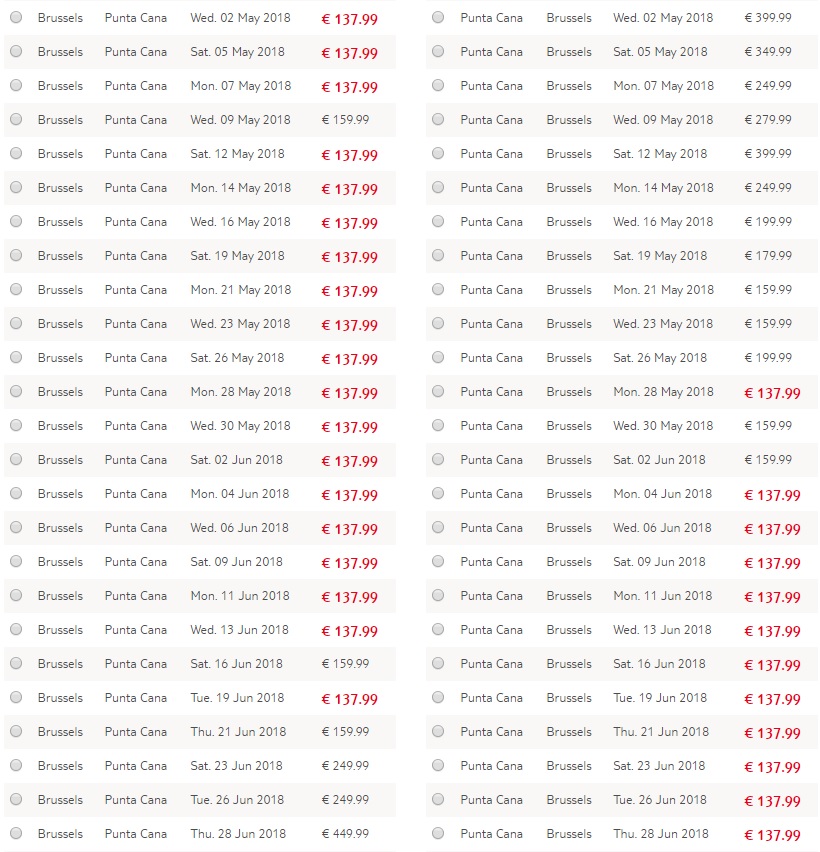Select return Punta Cana–Brussels flight Wed. 02 May 2018
This screenshot has width=820, height=852.
(x=438, y=17)
